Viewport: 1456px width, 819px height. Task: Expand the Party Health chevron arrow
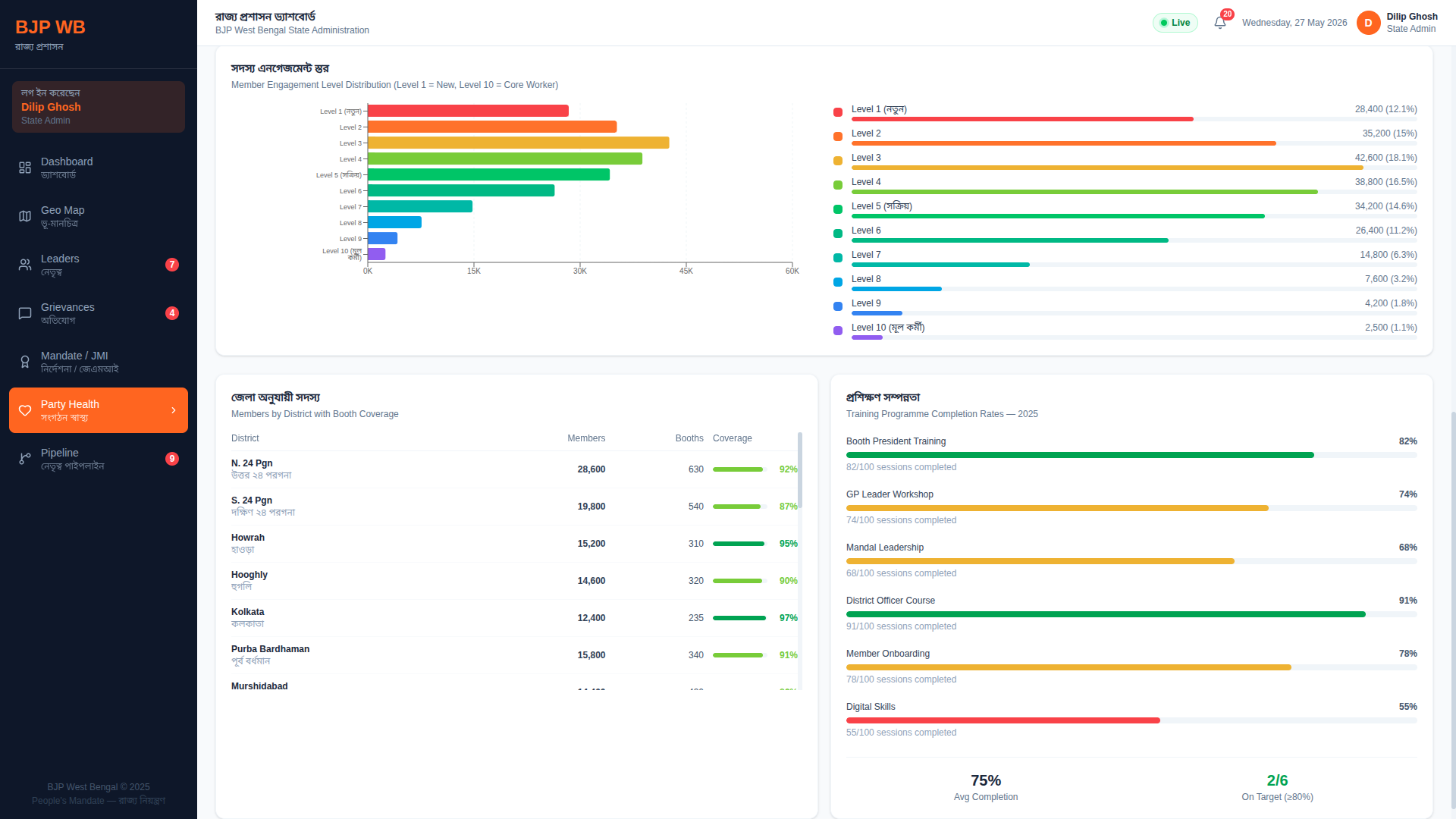pos(174,410)
